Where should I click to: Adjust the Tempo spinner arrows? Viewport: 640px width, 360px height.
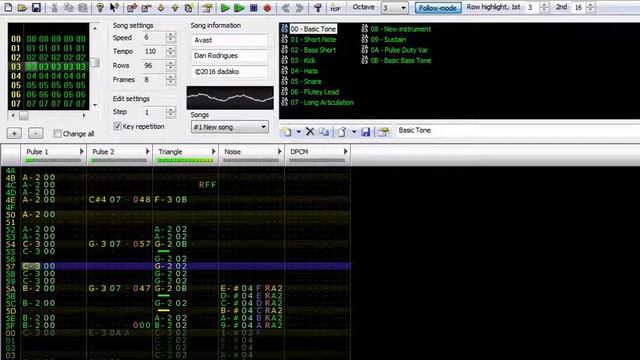pyautogui.click(x=171, y=51)
